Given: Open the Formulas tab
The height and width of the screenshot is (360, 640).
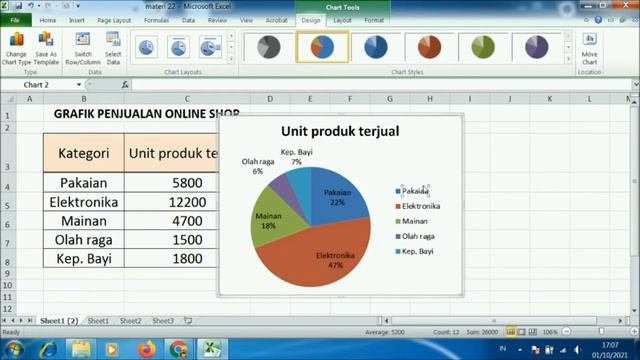Looking at the screenshot, I should click(156, 20).
